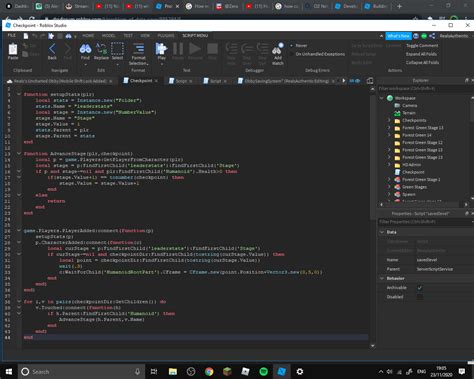The width and height of the screenshot is (474, 379).
Task: Switch to the HOME ribbon tab
Action: (88, 35)
